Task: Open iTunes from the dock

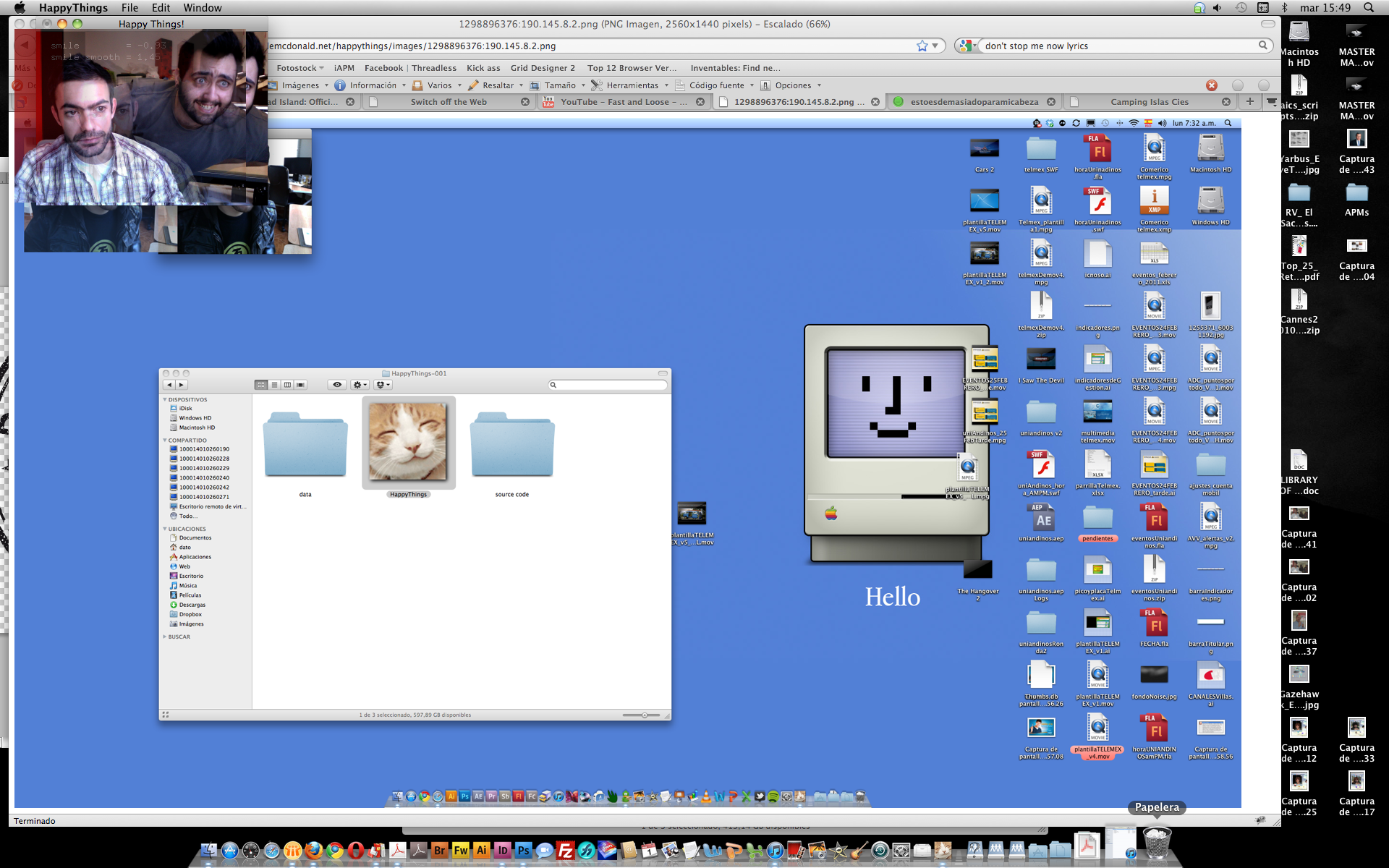Action: pos(775,851)
